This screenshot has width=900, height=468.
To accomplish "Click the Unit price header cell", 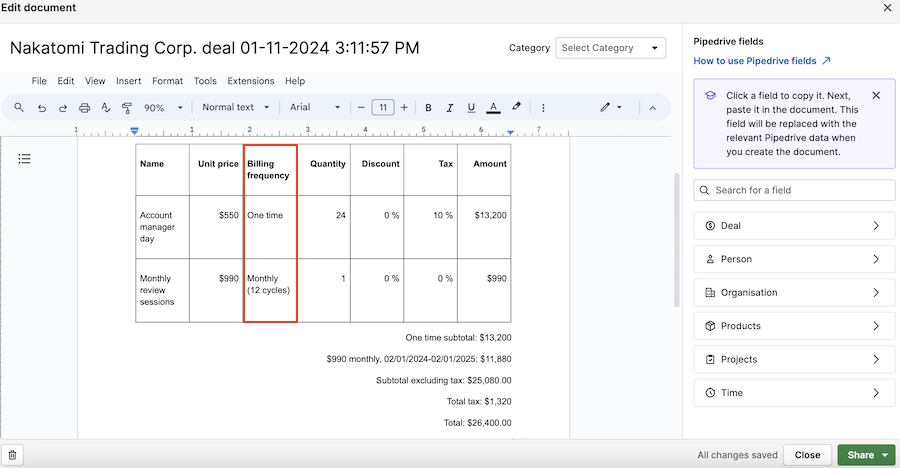I will pyautogui.click(x=216, y=169).
